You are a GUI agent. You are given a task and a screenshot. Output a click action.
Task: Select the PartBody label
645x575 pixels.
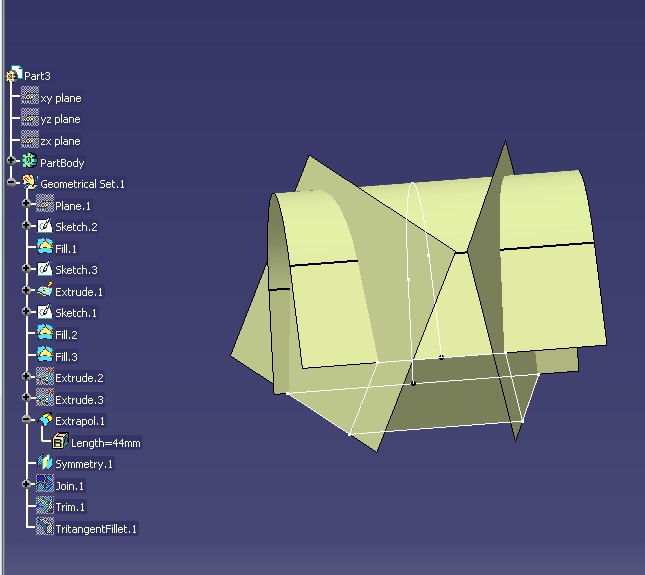point(62,163)
